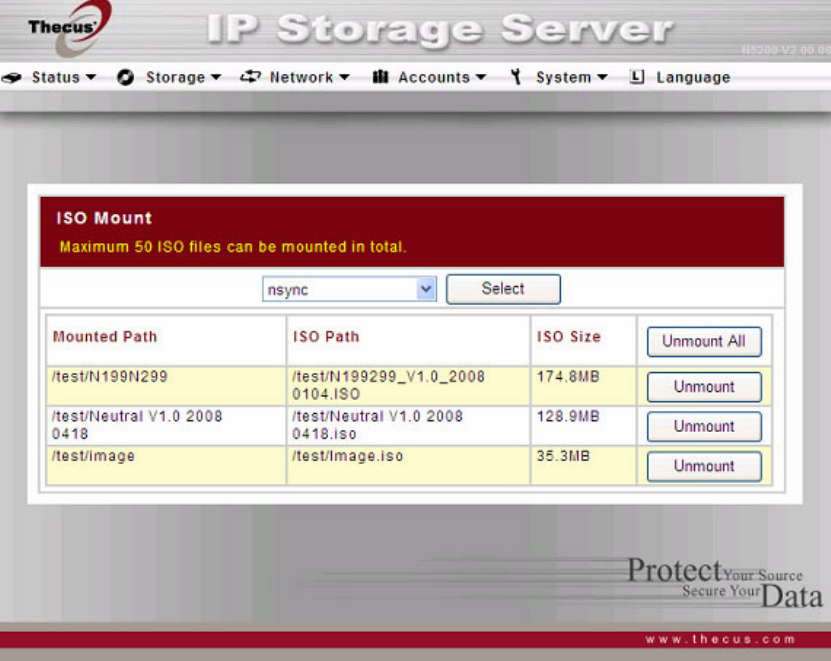
Task: Open the Language menu item
Action: [693, 77]
